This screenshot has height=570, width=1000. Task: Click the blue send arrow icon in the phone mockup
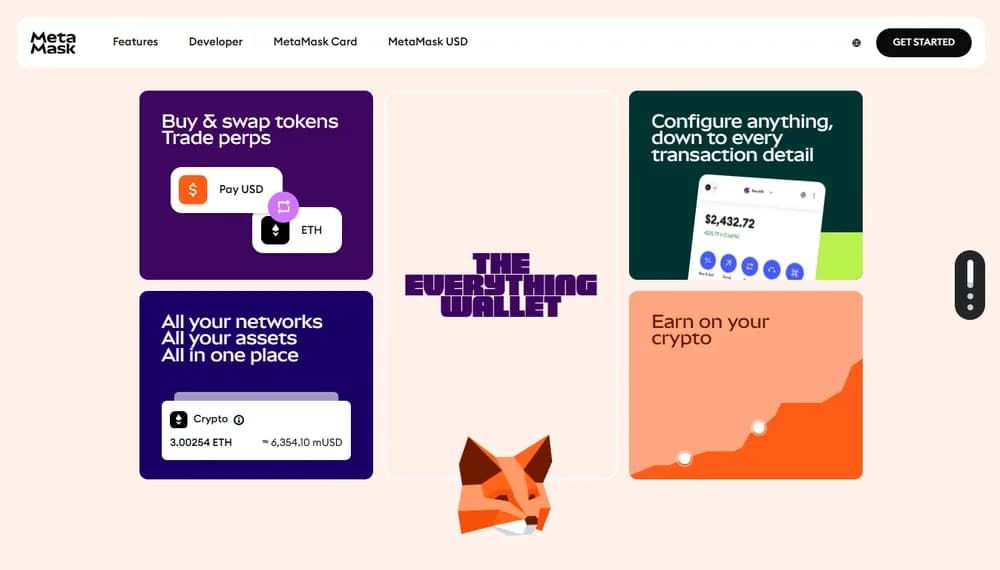(x=728, y=263)
